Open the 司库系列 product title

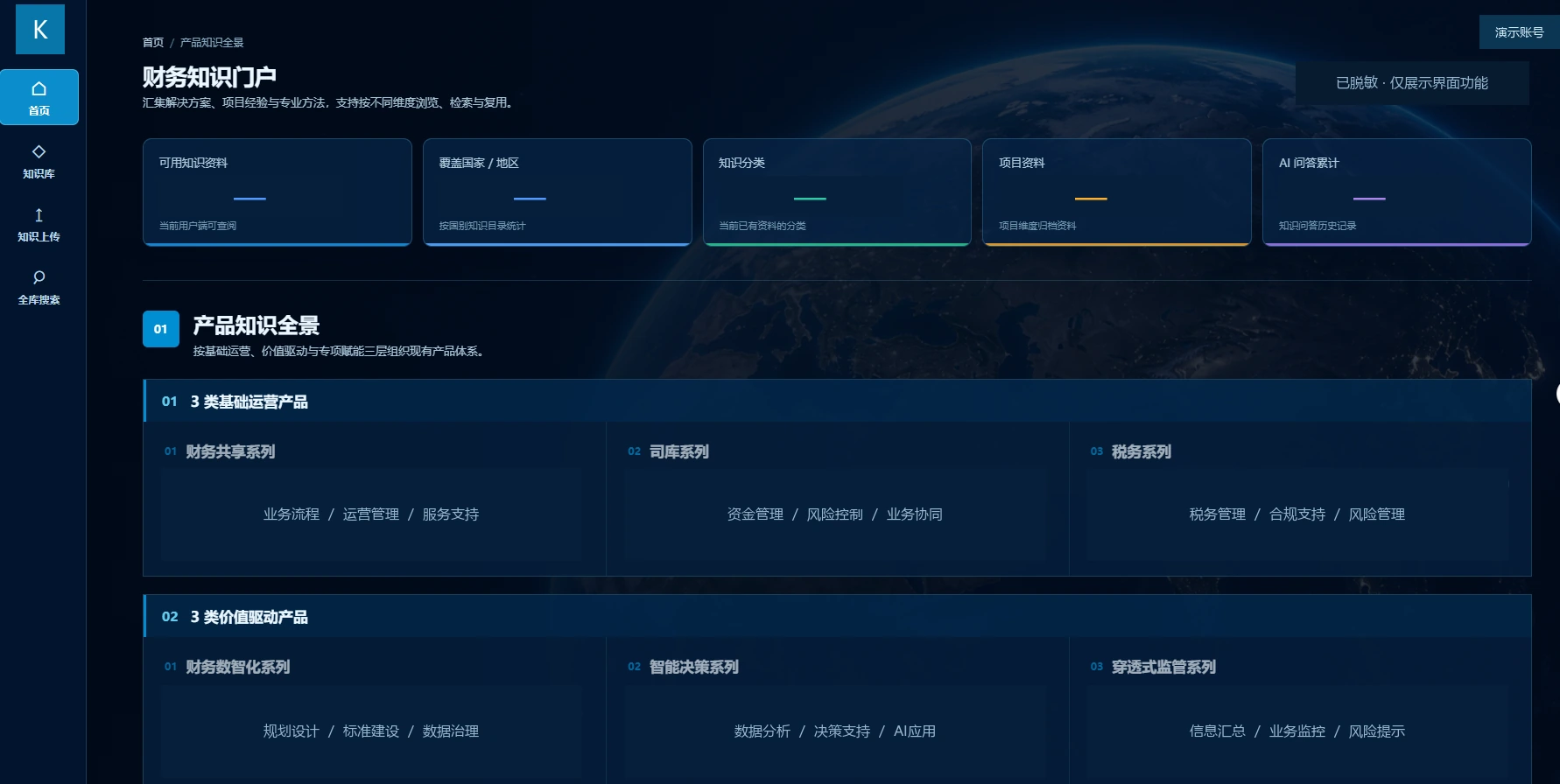pos(679,451)
